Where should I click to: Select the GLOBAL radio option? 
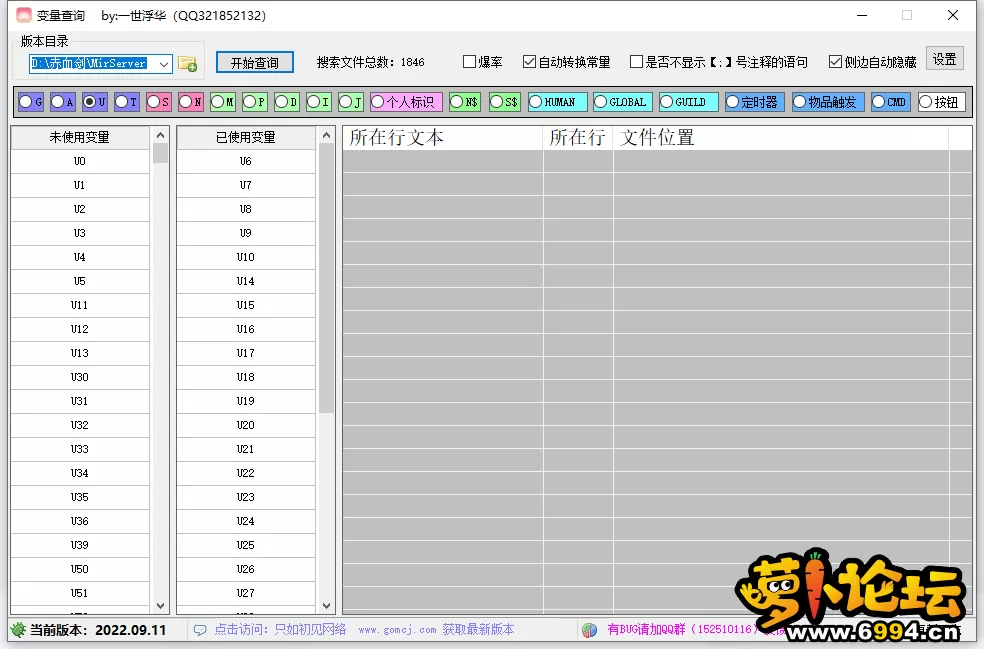pos(623,102)
